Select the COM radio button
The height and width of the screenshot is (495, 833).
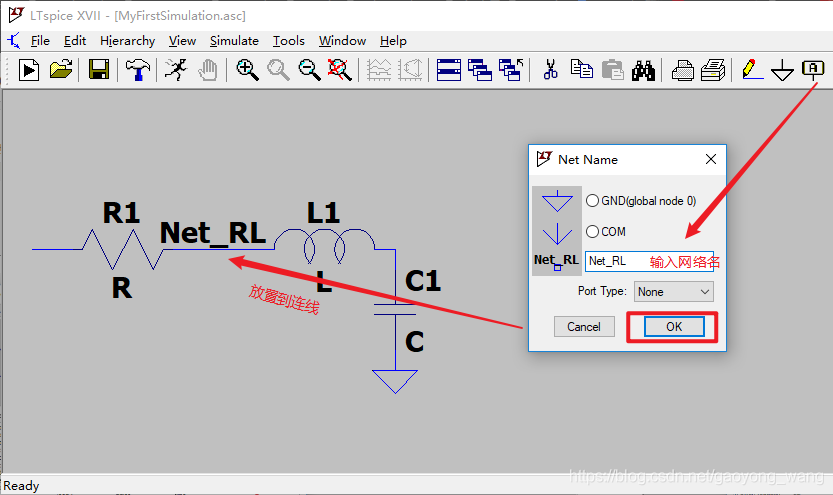tap(592, 231)
